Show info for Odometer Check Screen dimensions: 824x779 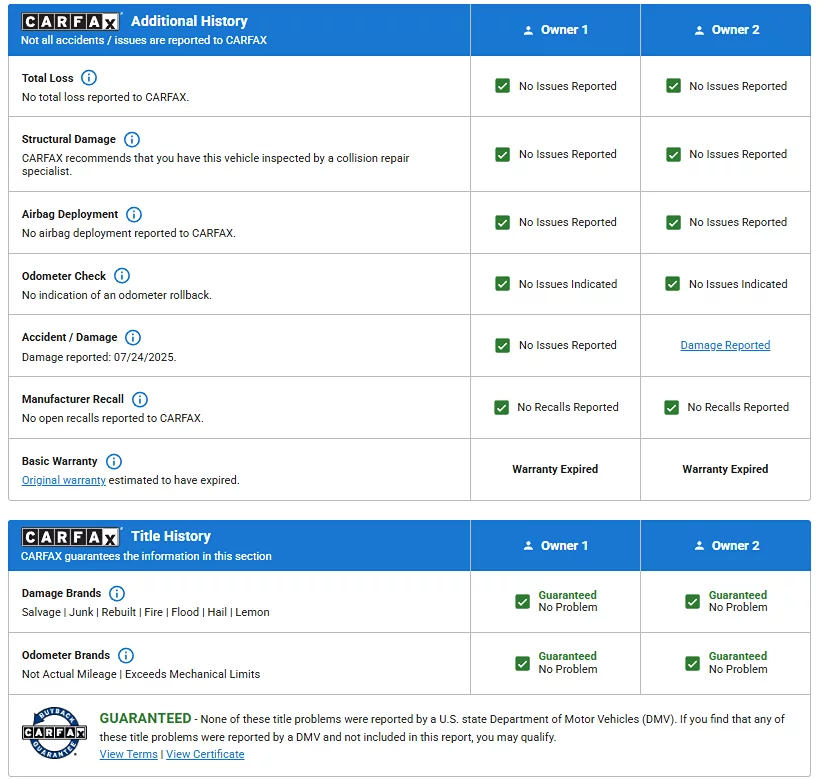click(x=122, y=276)
